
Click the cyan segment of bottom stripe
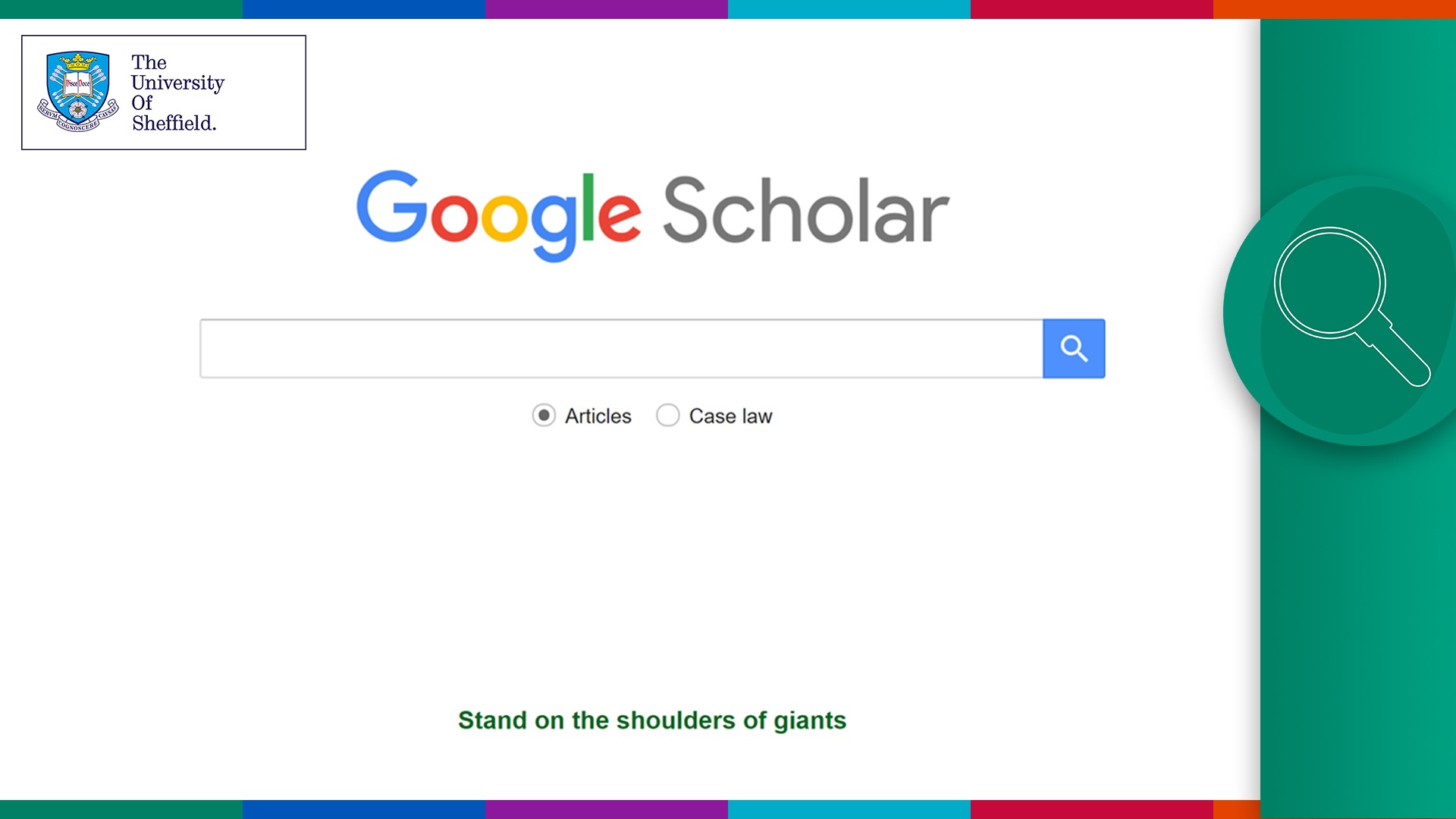coord(849,809)
